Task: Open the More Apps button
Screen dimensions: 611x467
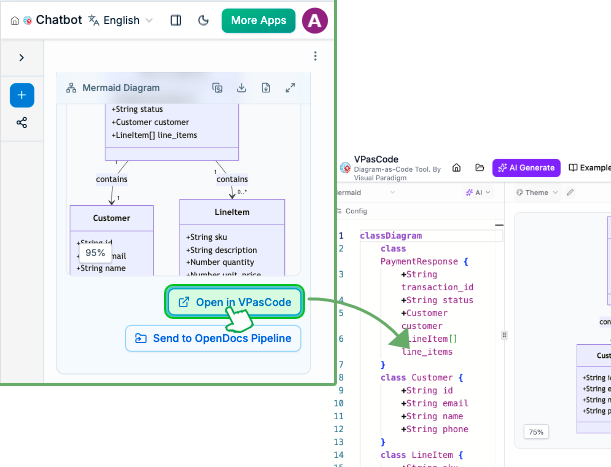Action: [x=258, y=20]
